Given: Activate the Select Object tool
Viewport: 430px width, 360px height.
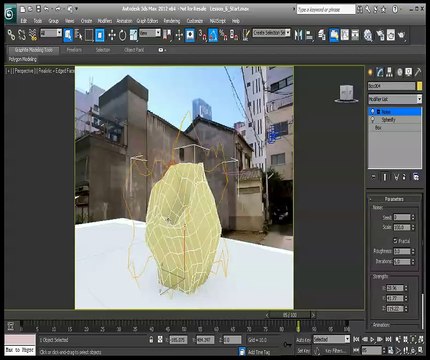Looking at the screenshot, I should (x=68, y=35).
